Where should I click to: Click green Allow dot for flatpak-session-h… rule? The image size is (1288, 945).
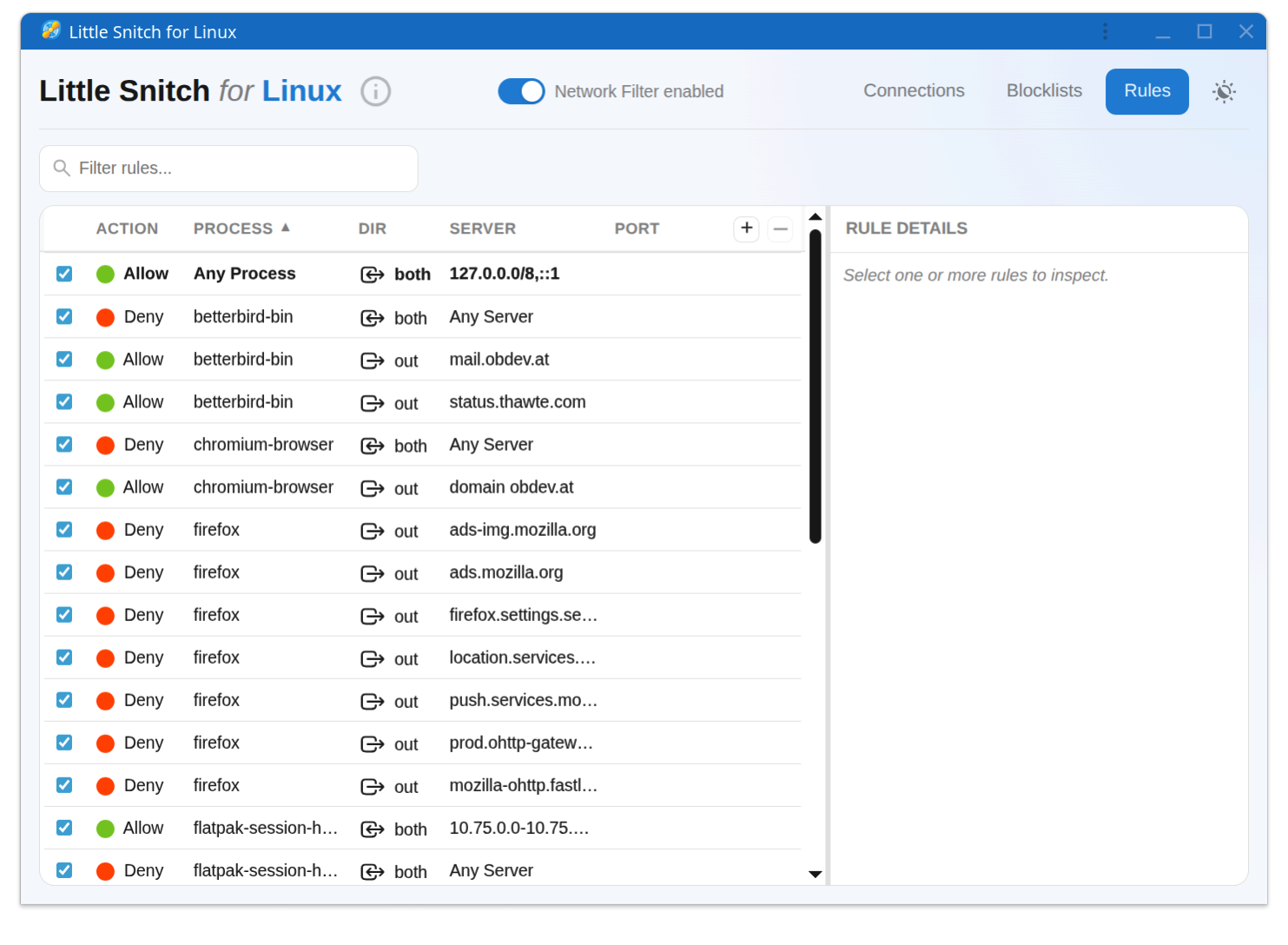click(x=105, y=828)
